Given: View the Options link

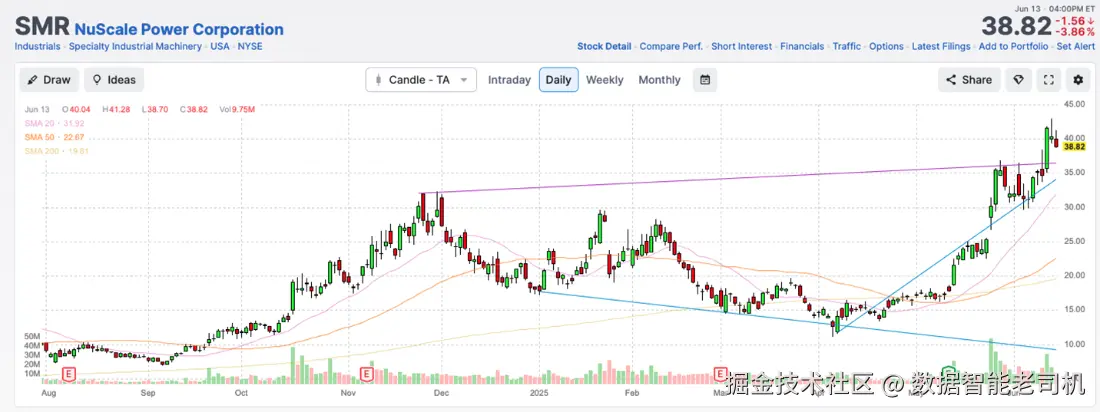Looking at the screenshot, I should coord(886,46).
